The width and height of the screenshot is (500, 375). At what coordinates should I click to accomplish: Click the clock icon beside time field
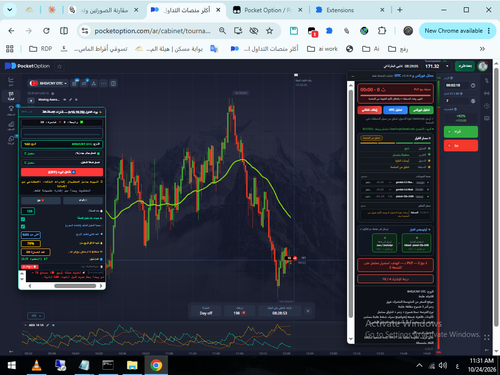[473, 85]
